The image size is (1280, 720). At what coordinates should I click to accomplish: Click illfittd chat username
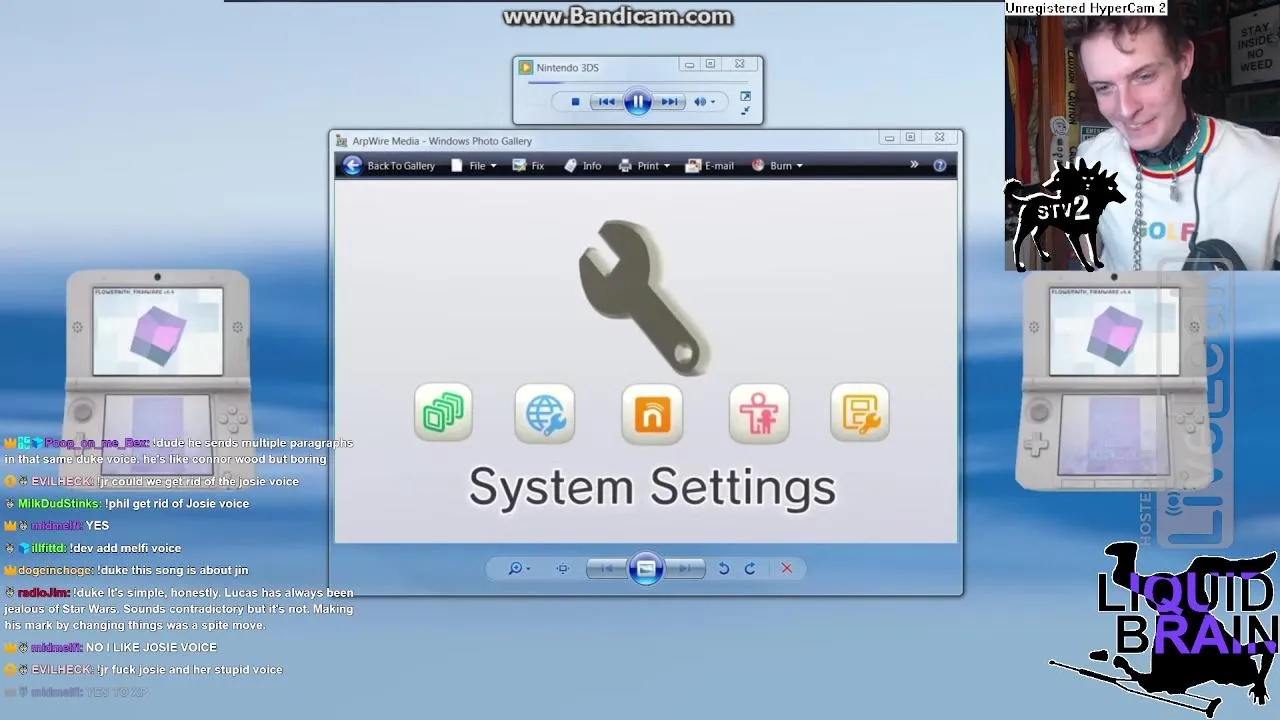(48, 548)
